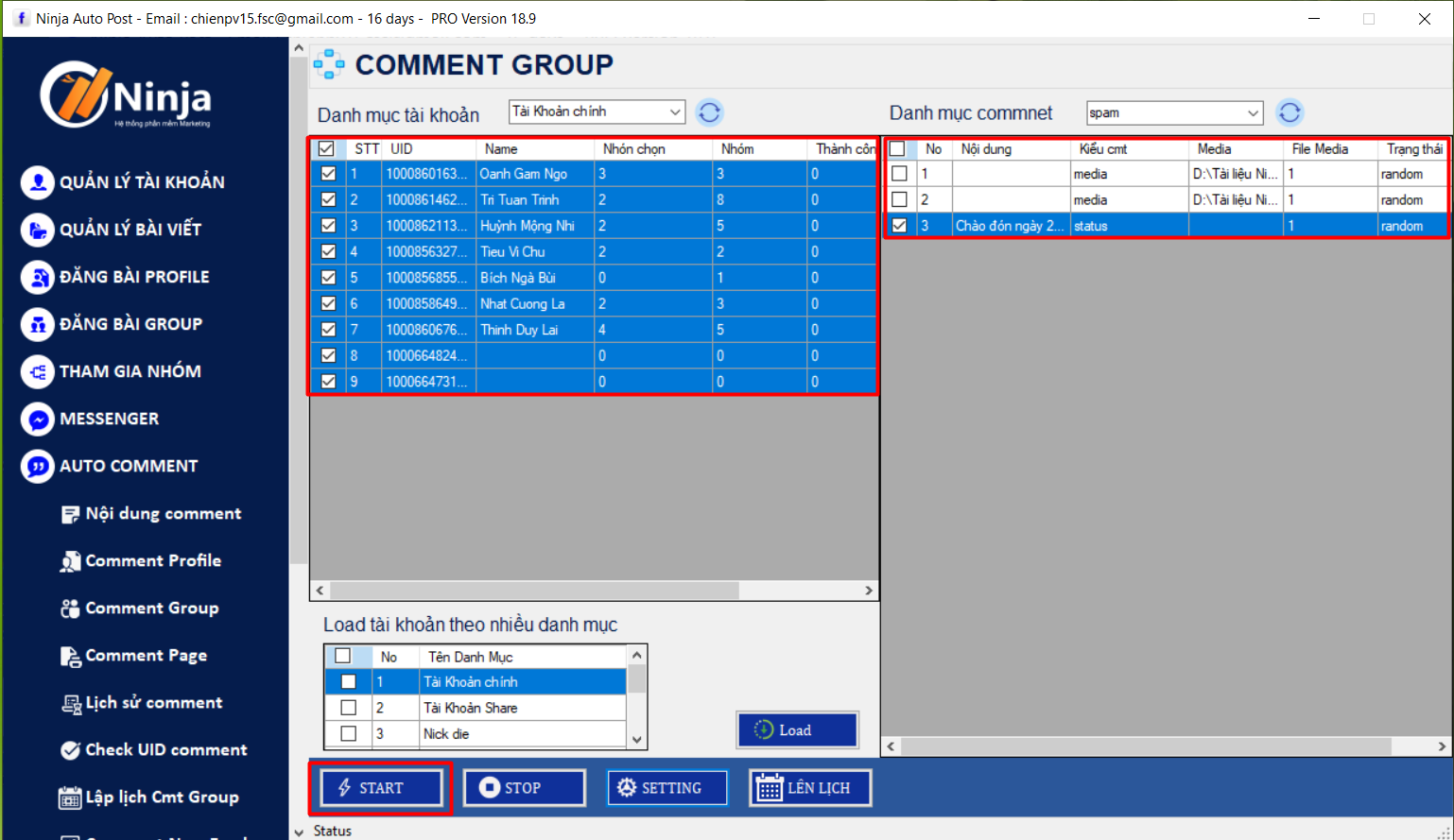Viewport: 1454px width, 840px height.
Task: Select the Nội dung comment icon
Action: (x=71, y=514)
